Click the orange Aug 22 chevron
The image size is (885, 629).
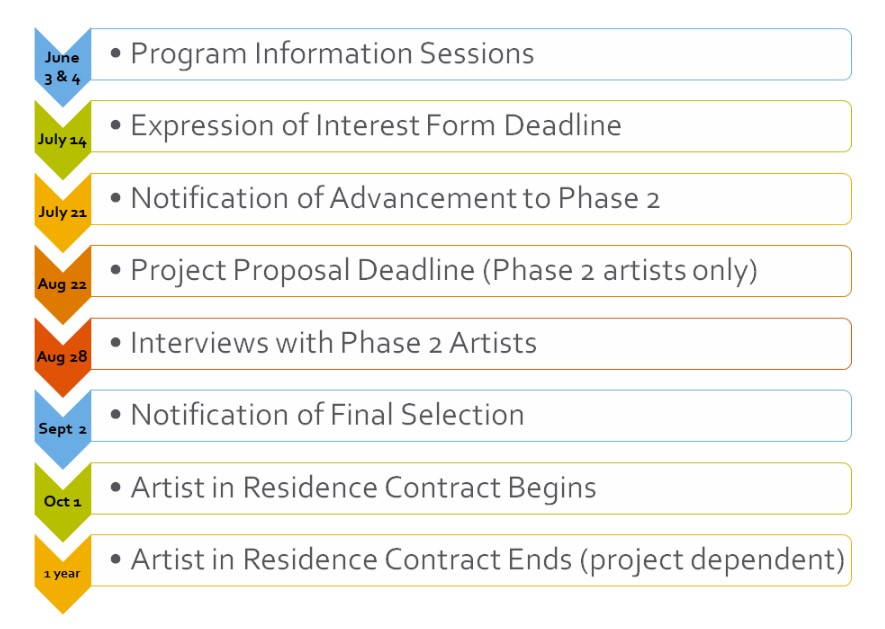63,284
